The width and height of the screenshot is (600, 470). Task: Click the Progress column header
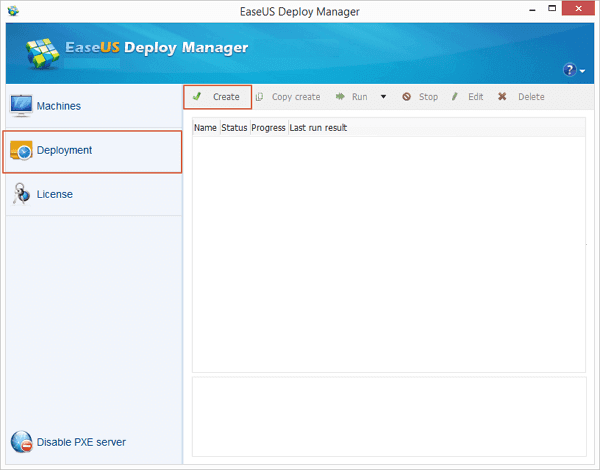268,128
